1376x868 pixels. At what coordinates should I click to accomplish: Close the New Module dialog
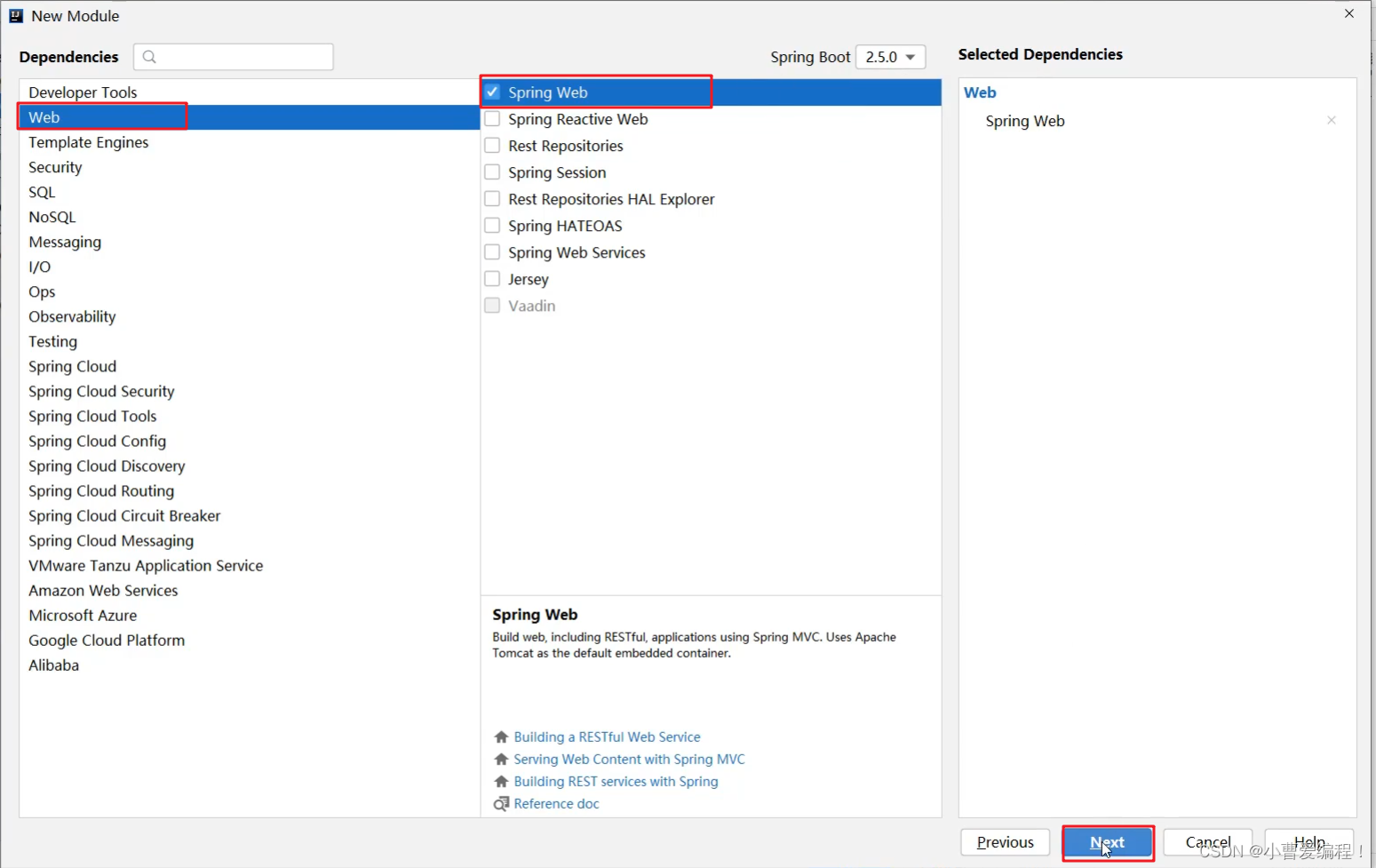tap(1349, 13)
